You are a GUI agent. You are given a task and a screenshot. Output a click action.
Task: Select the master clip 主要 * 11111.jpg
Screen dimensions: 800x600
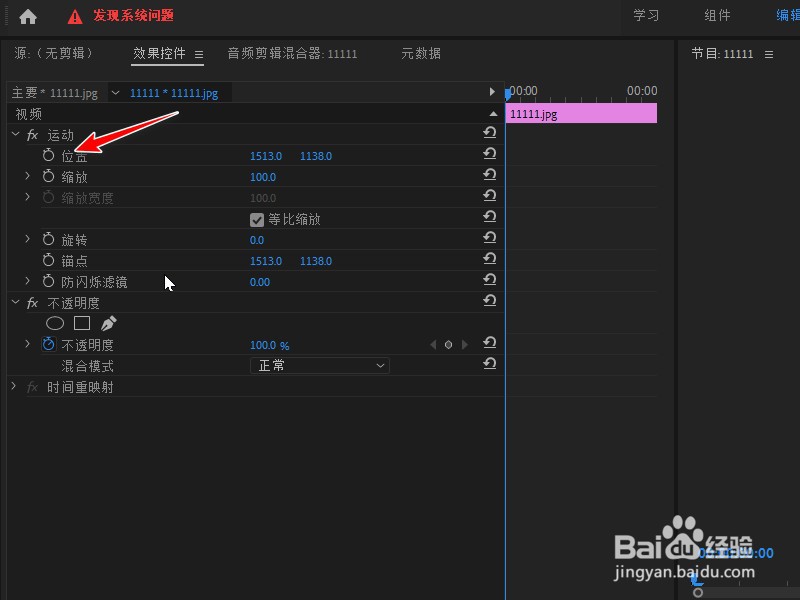click(55, 93)
